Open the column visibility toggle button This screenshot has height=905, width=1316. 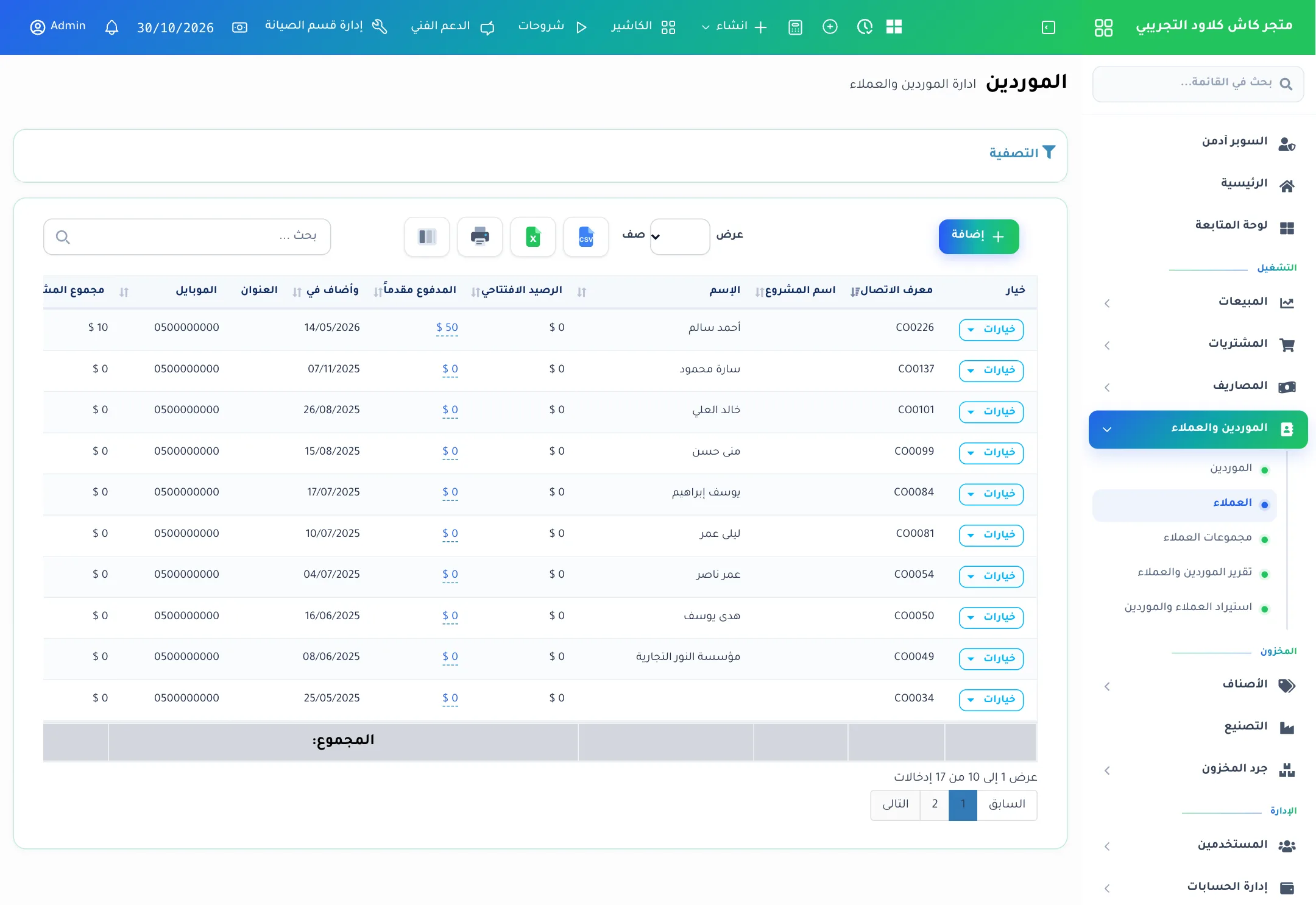point(427,236)
